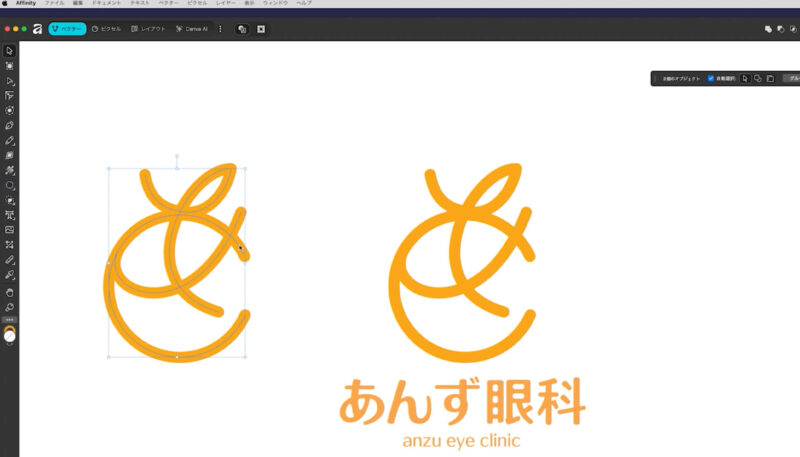Click folder-like icon in context toolbar

point(770,79)
